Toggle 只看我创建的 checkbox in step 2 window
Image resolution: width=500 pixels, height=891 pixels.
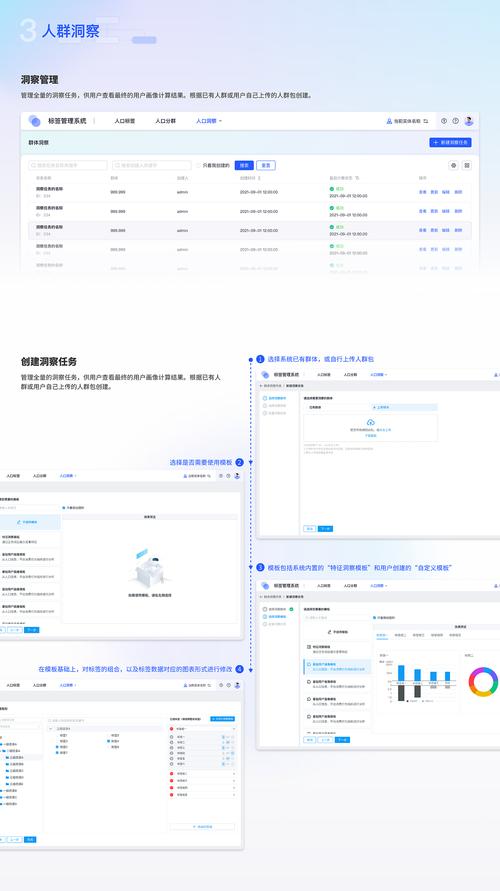(64, 507)
